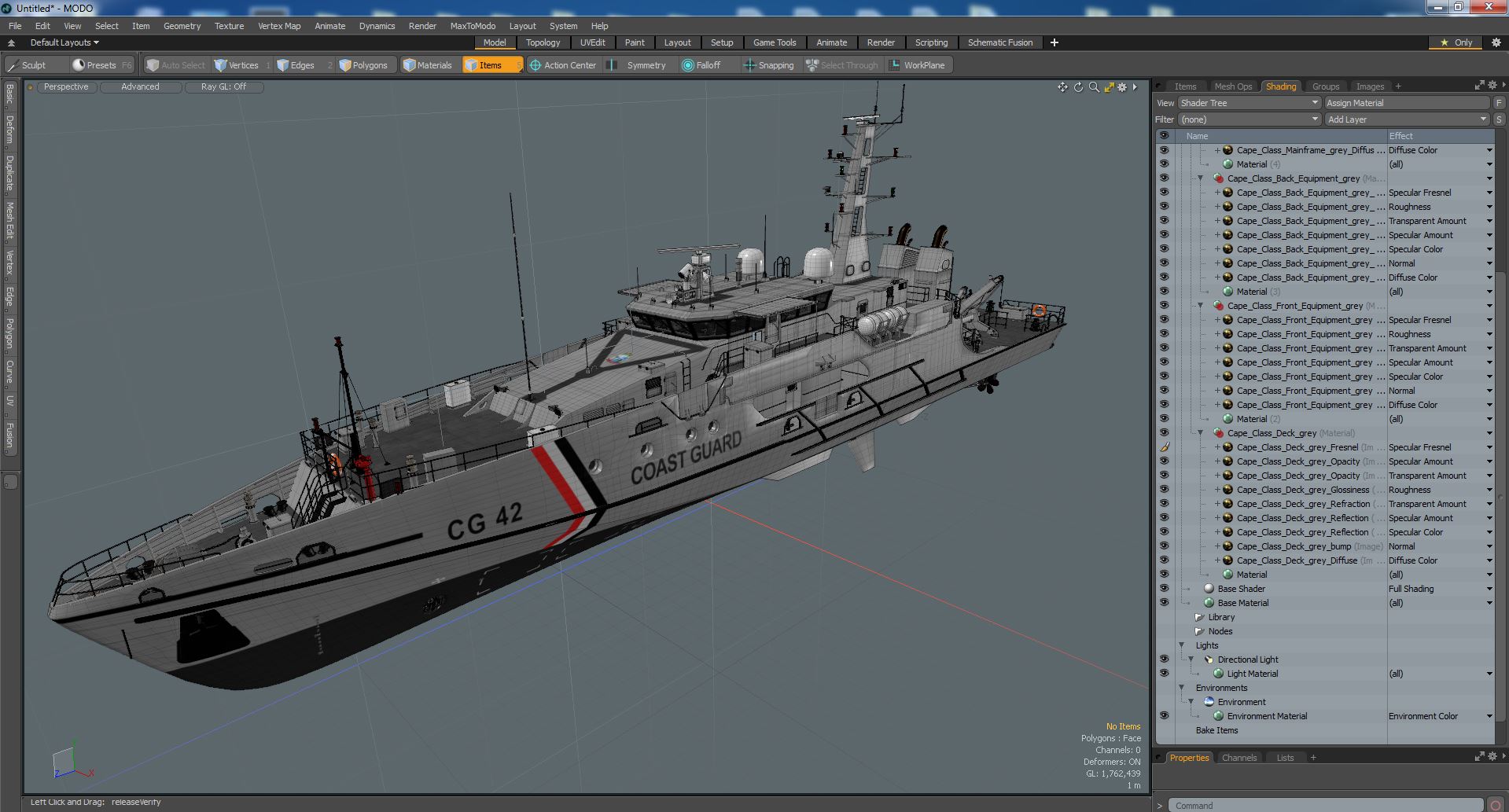Click the viewport zoom magnifier icon
Image resolution: width=1509 pixels, height=812 pixels.
(1094, 87)
